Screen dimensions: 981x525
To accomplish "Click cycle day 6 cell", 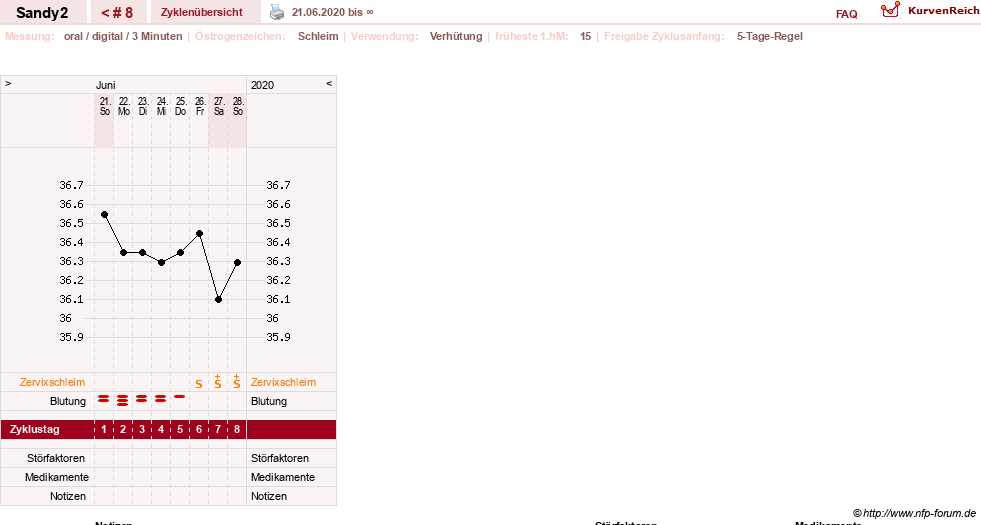I will [x=199, y=430].
